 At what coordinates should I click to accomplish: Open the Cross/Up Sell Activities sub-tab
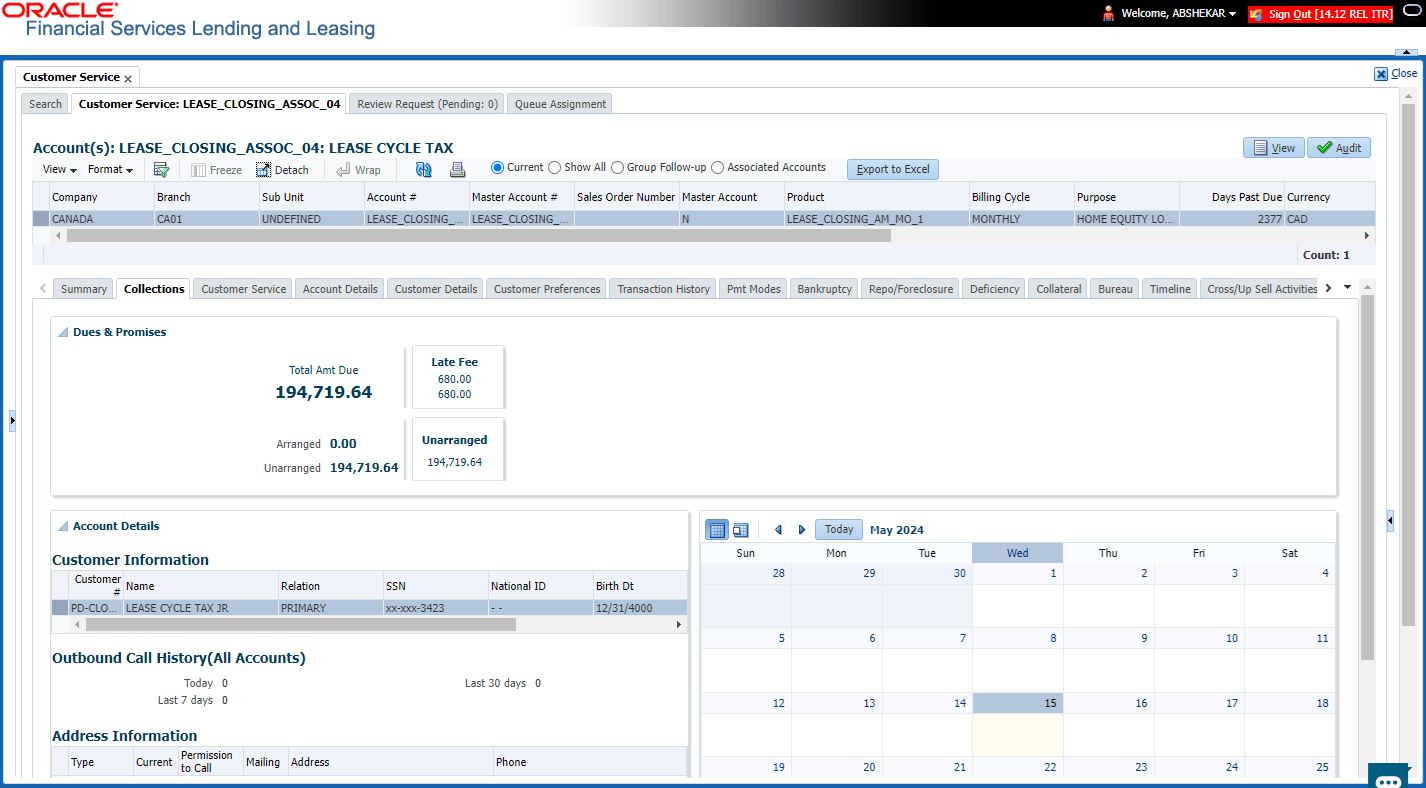tap(1262, 289)
